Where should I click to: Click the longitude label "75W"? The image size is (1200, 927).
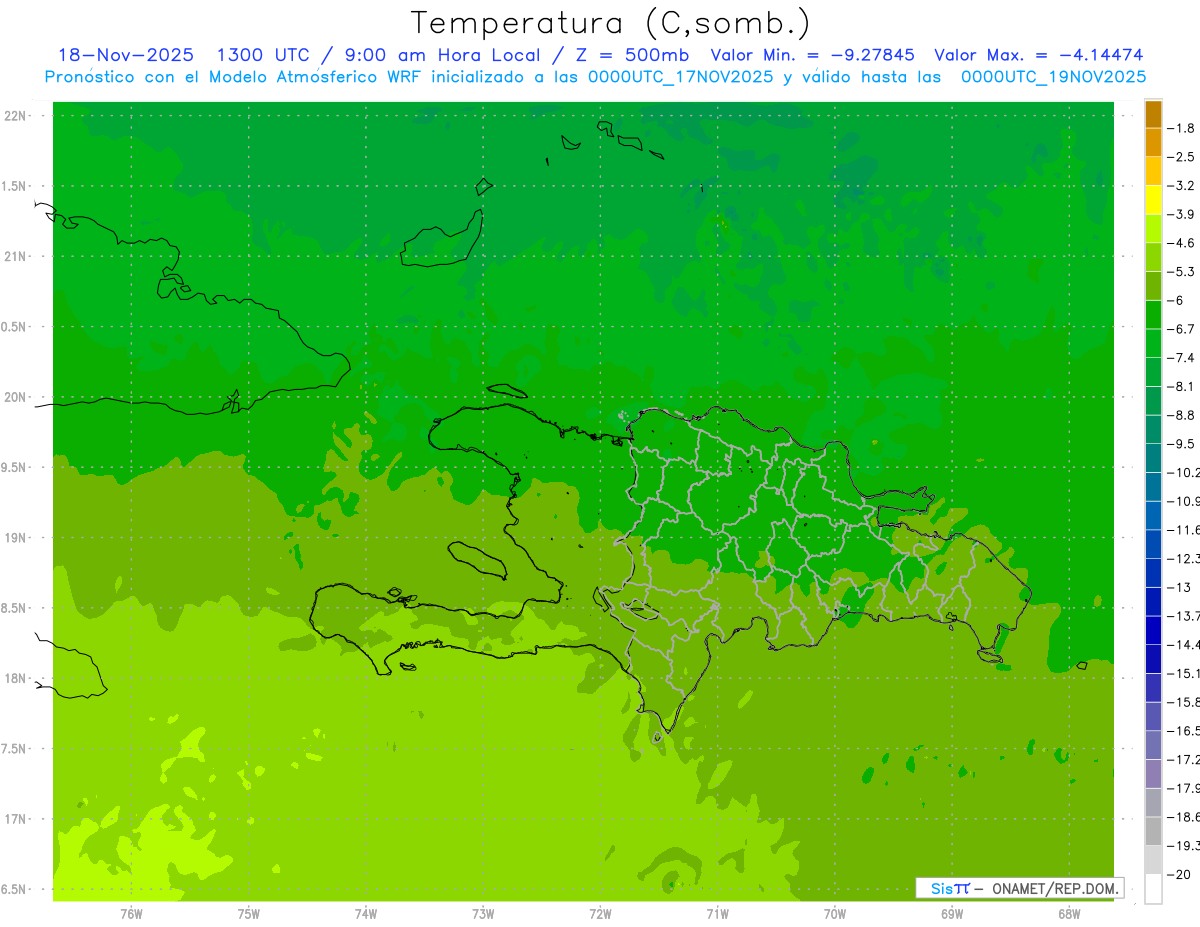coord(249,914)
